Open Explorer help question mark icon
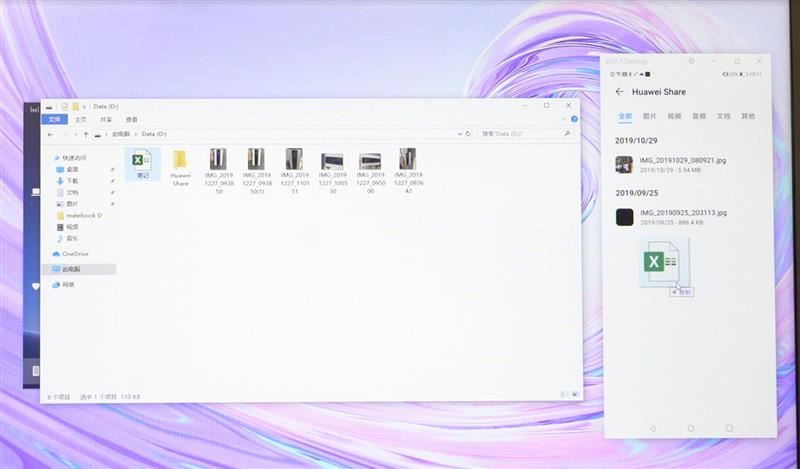Image resolution: width=800 pixels, height=469 pixels. tap(574, 119)
